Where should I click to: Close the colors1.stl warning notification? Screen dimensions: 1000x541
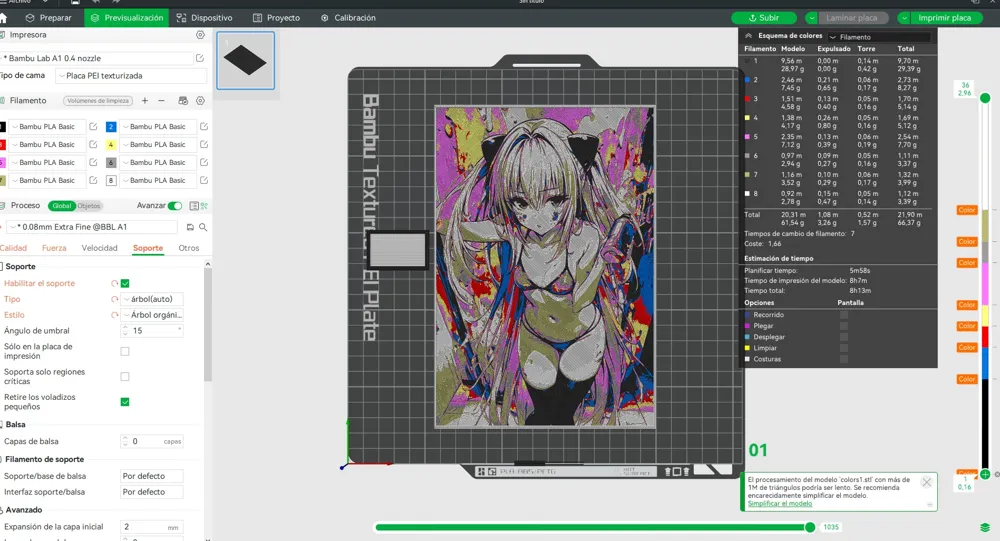[x=927, y=483]
